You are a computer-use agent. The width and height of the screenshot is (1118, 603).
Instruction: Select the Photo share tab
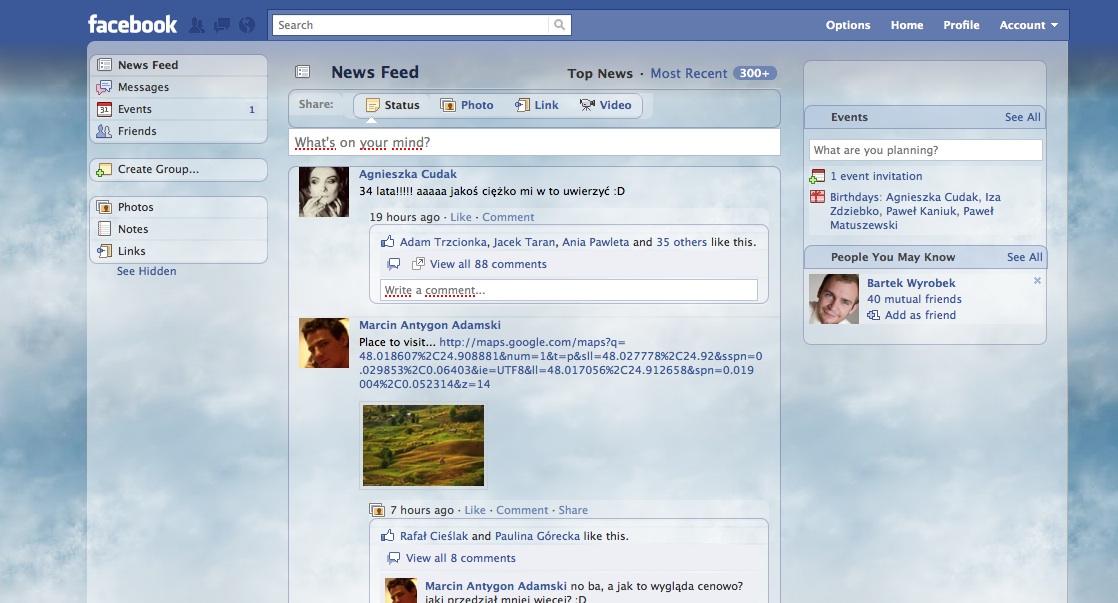click(467, 105)
